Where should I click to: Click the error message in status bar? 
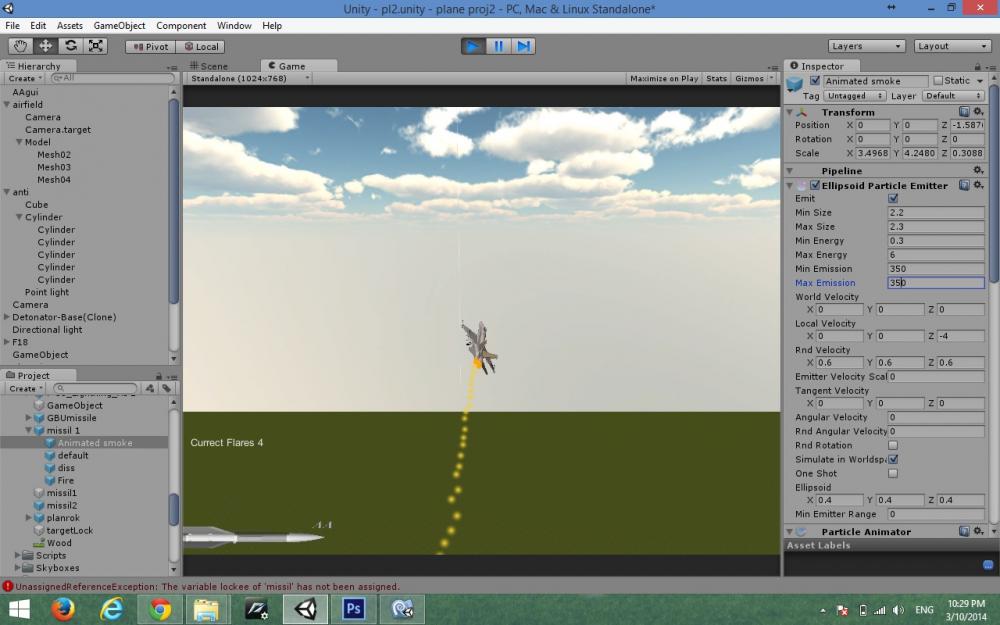(207, 586)
